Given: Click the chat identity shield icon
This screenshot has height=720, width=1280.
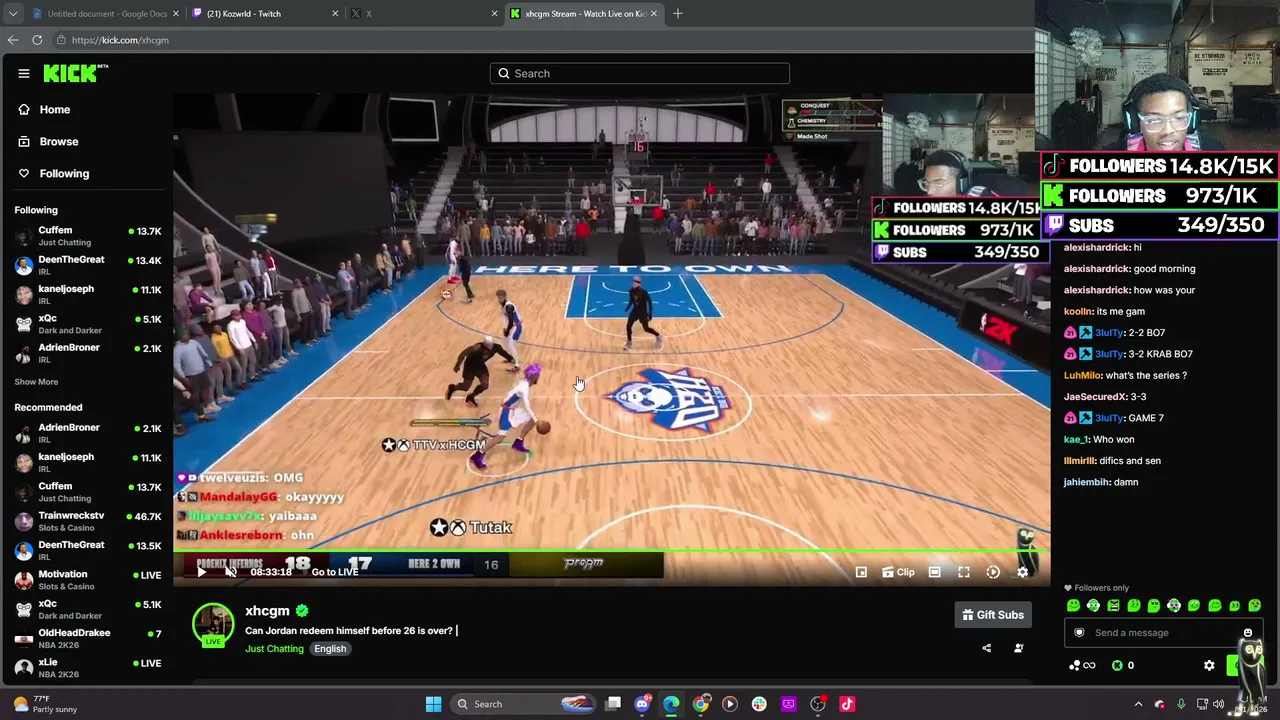Looking at the screenshot, I should click(1079, 632).
